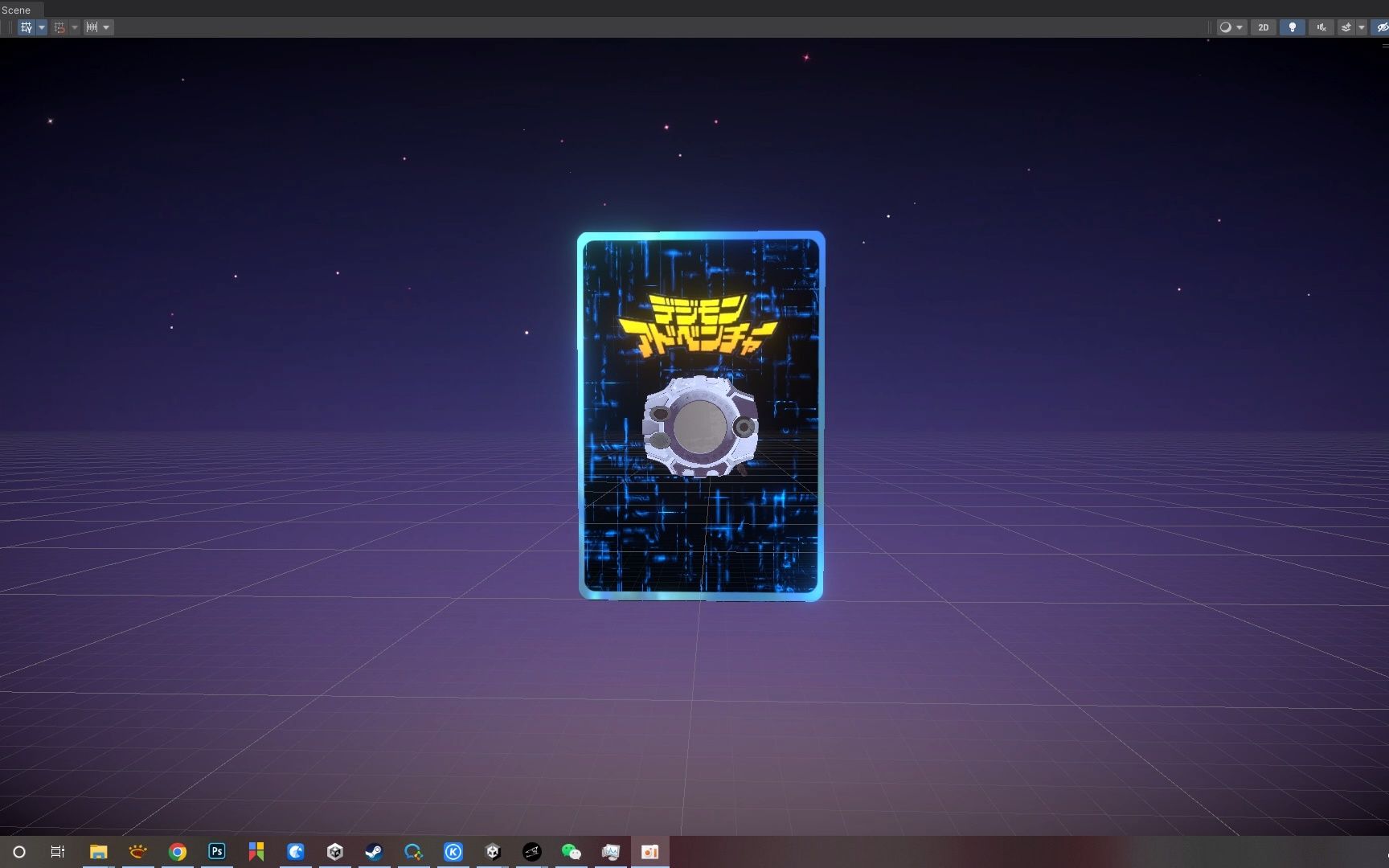Open grid visibility options dropdown
Viewport: 1389px width, 868px height.
point(42,27)
